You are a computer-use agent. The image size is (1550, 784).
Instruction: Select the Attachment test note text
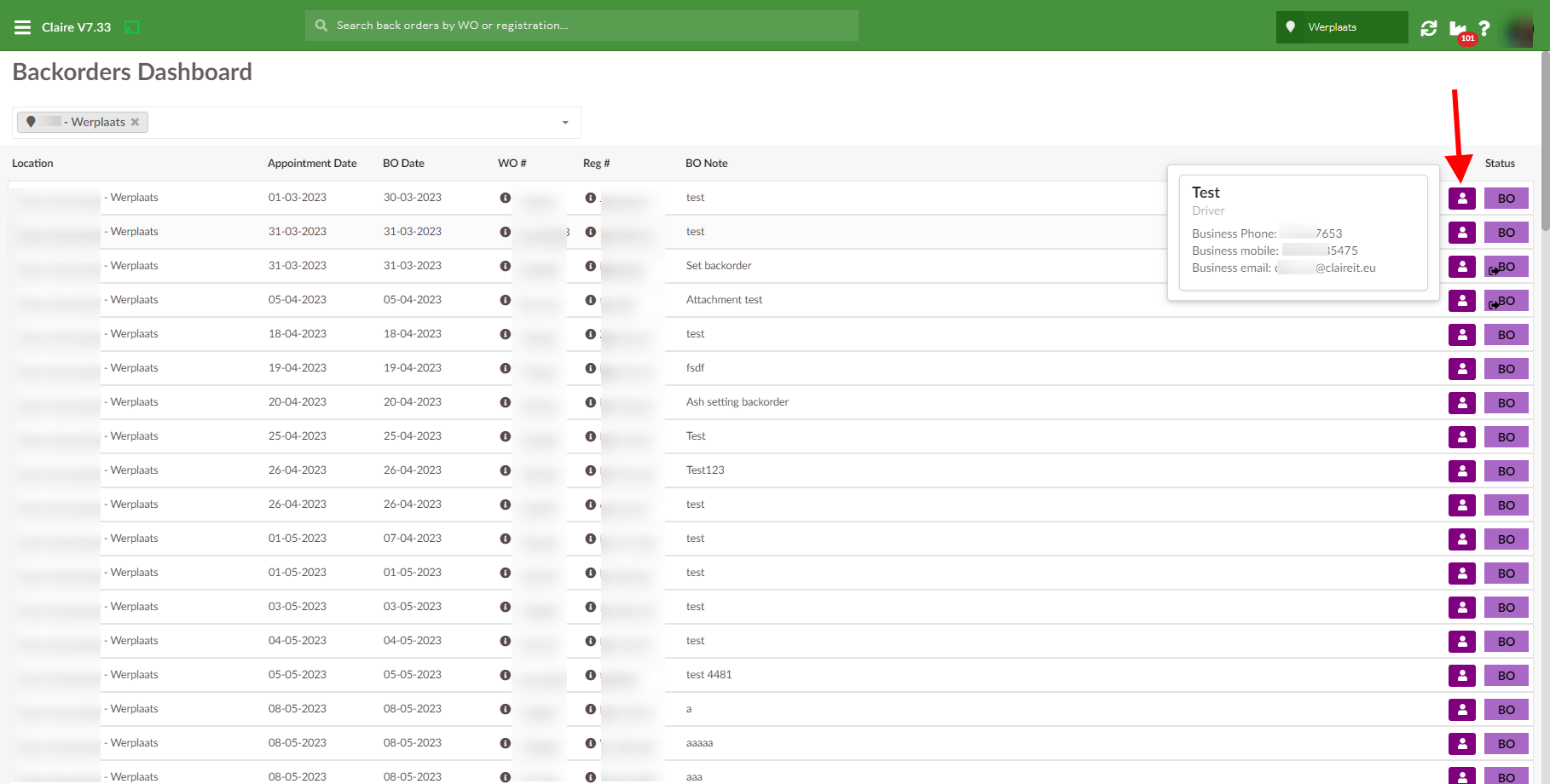pos(724,300)
